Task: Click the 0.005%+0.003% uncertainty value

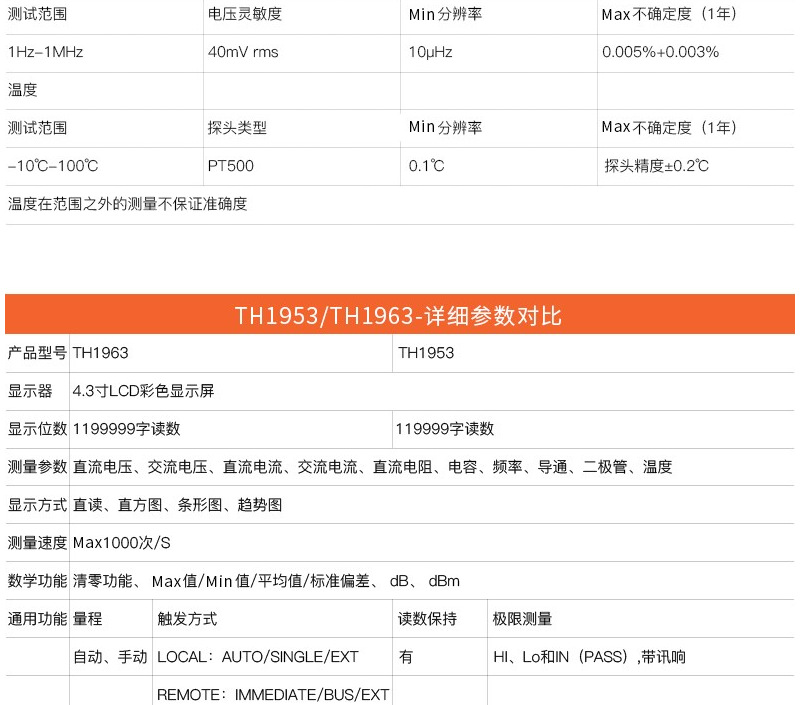Action: click(x=660, y=52)
